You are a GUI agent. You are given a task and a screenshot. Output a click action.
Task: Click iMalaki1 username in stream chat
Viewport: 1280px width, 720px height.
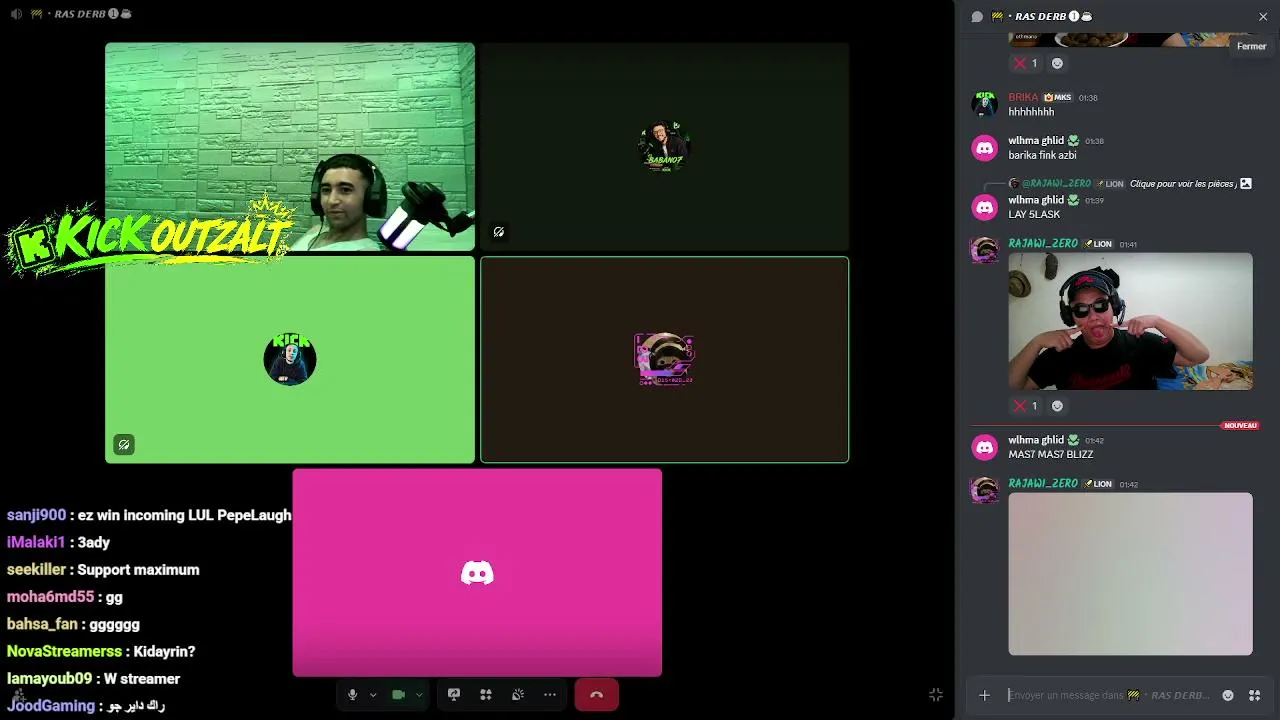pos(36,542)
